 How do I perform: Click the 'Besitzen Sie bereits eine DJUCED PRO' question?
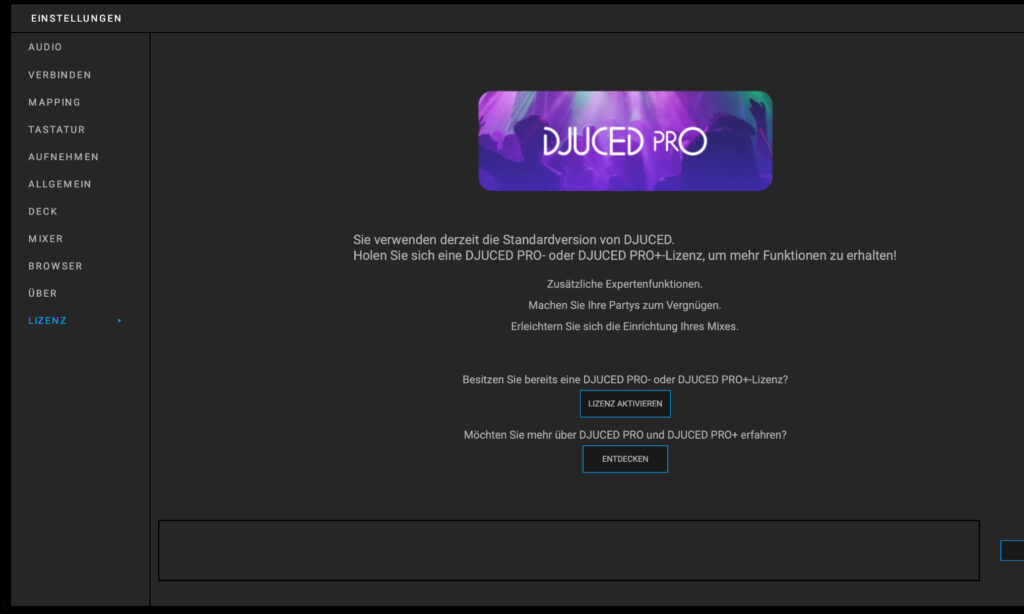coord(625,380)
